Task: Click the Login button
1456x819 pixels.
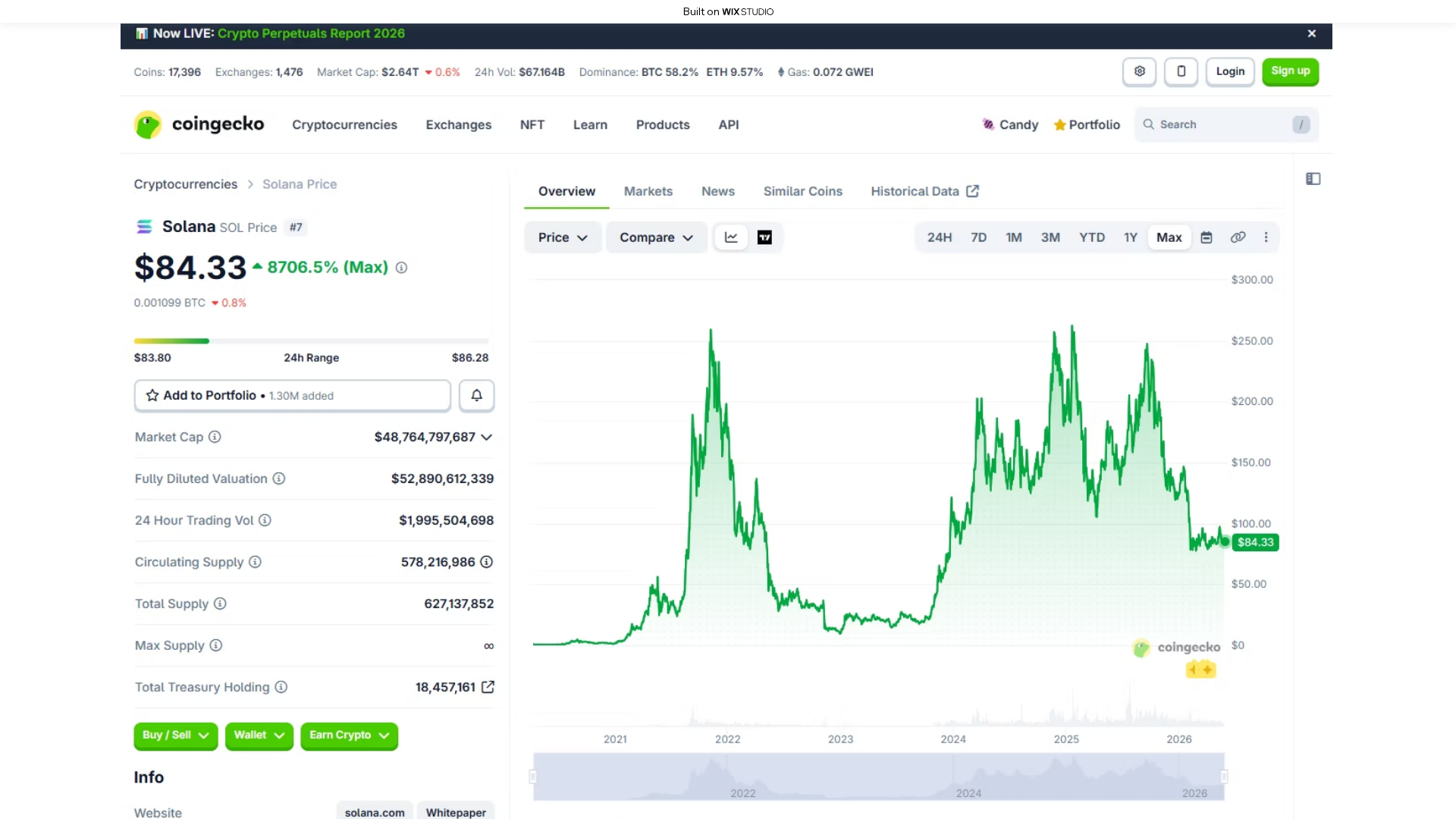Action: (1230, 71)
